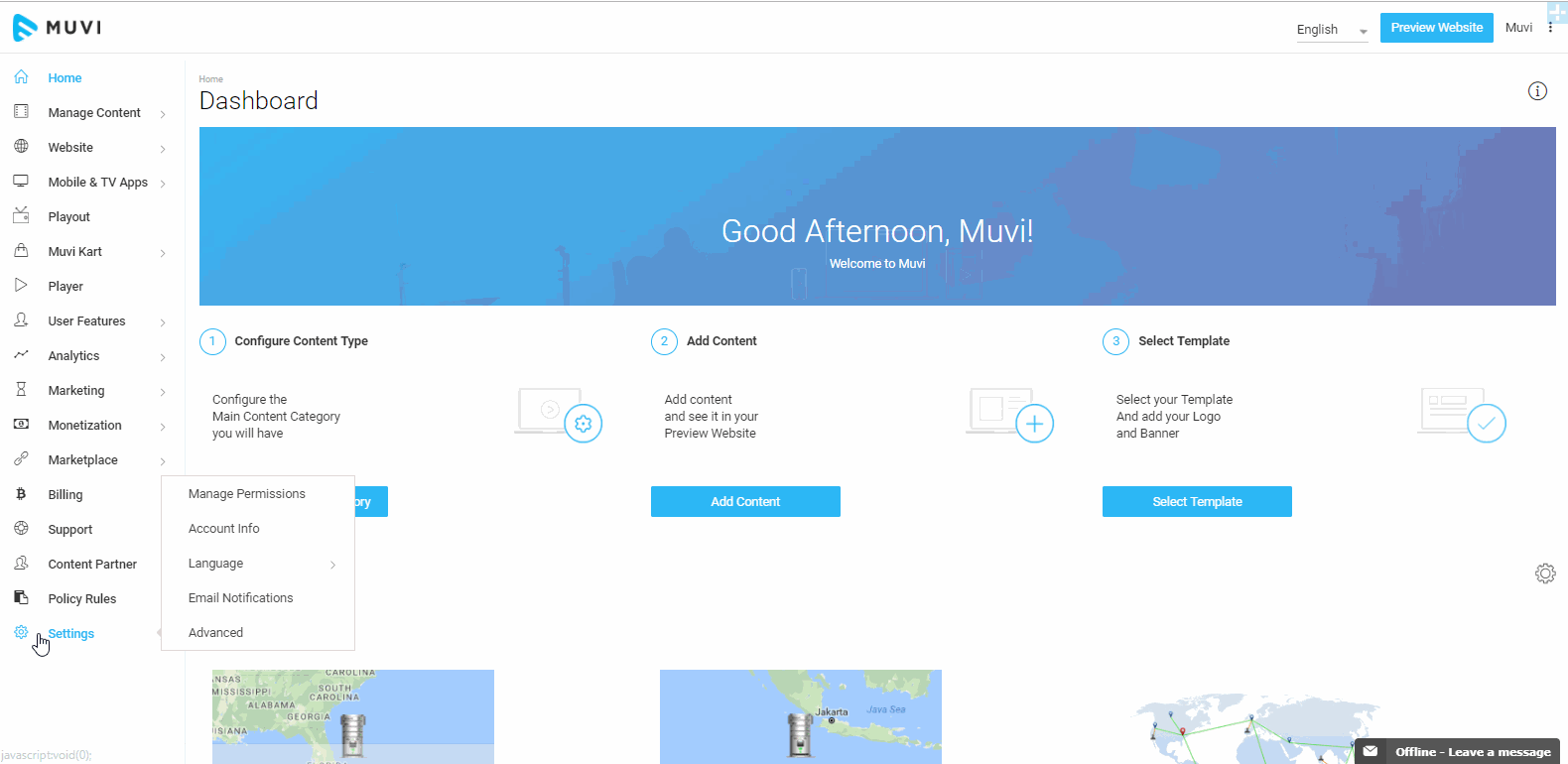Click the Marketplace link icon
The image size is (1568, 764).
coord(21,458)
